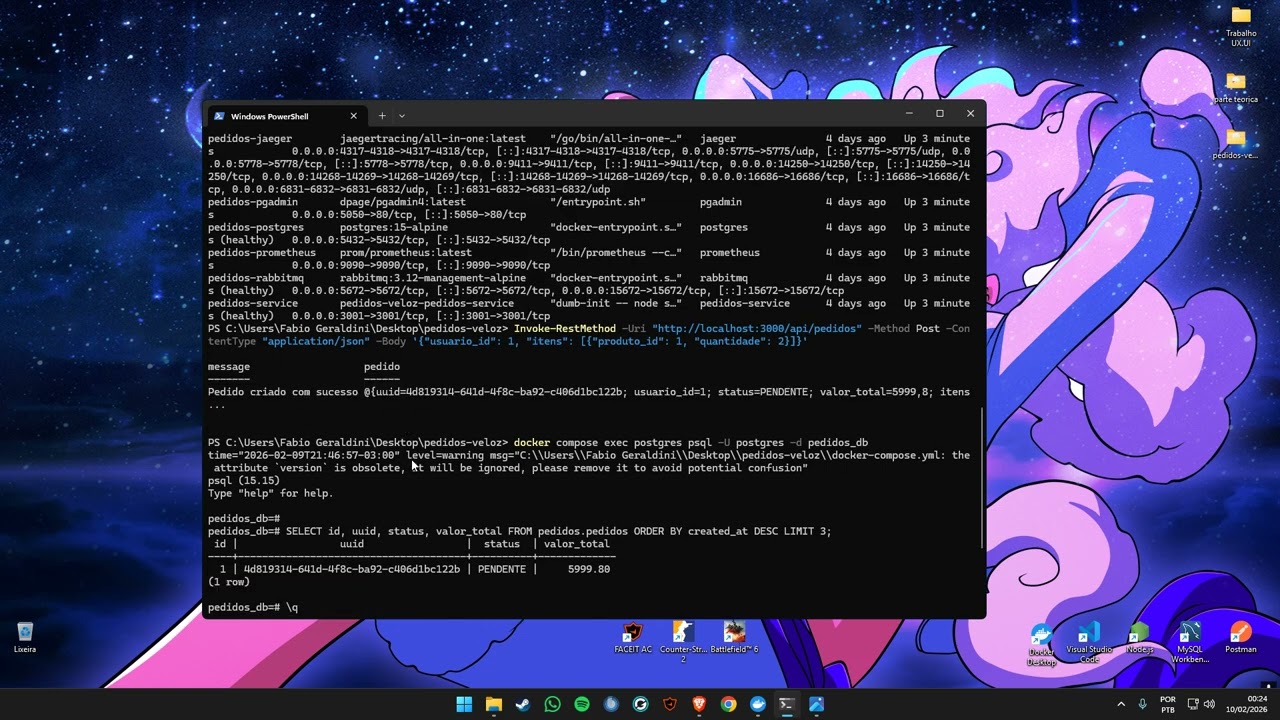This screenshot has height=720, width=1280.
Task: Open the Windows Start menu
Action: click(x=464, y=704)
